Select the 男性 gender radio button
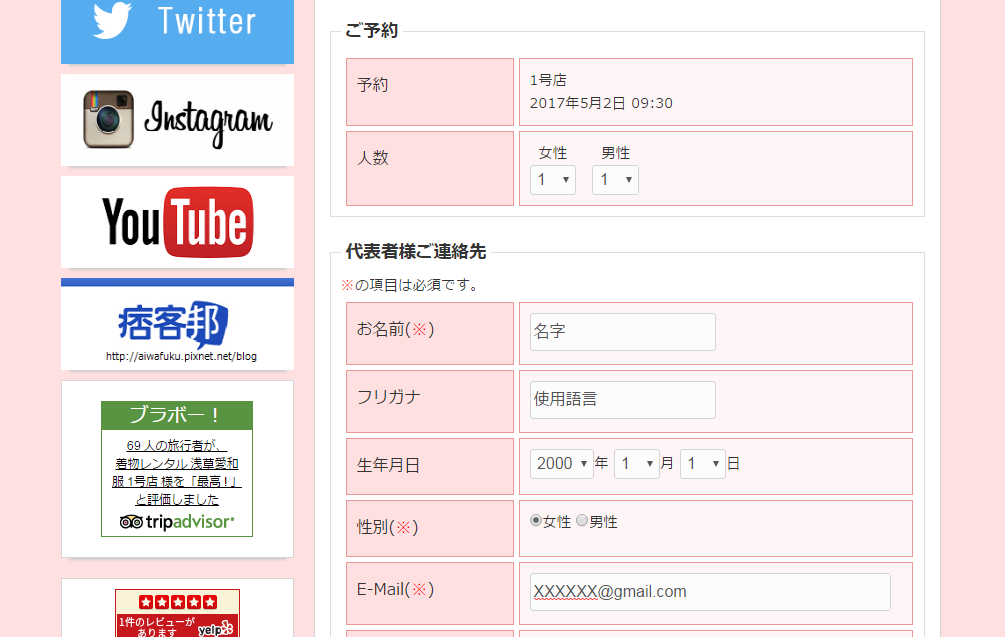The image size is (1005, 637). coord(581,520)
